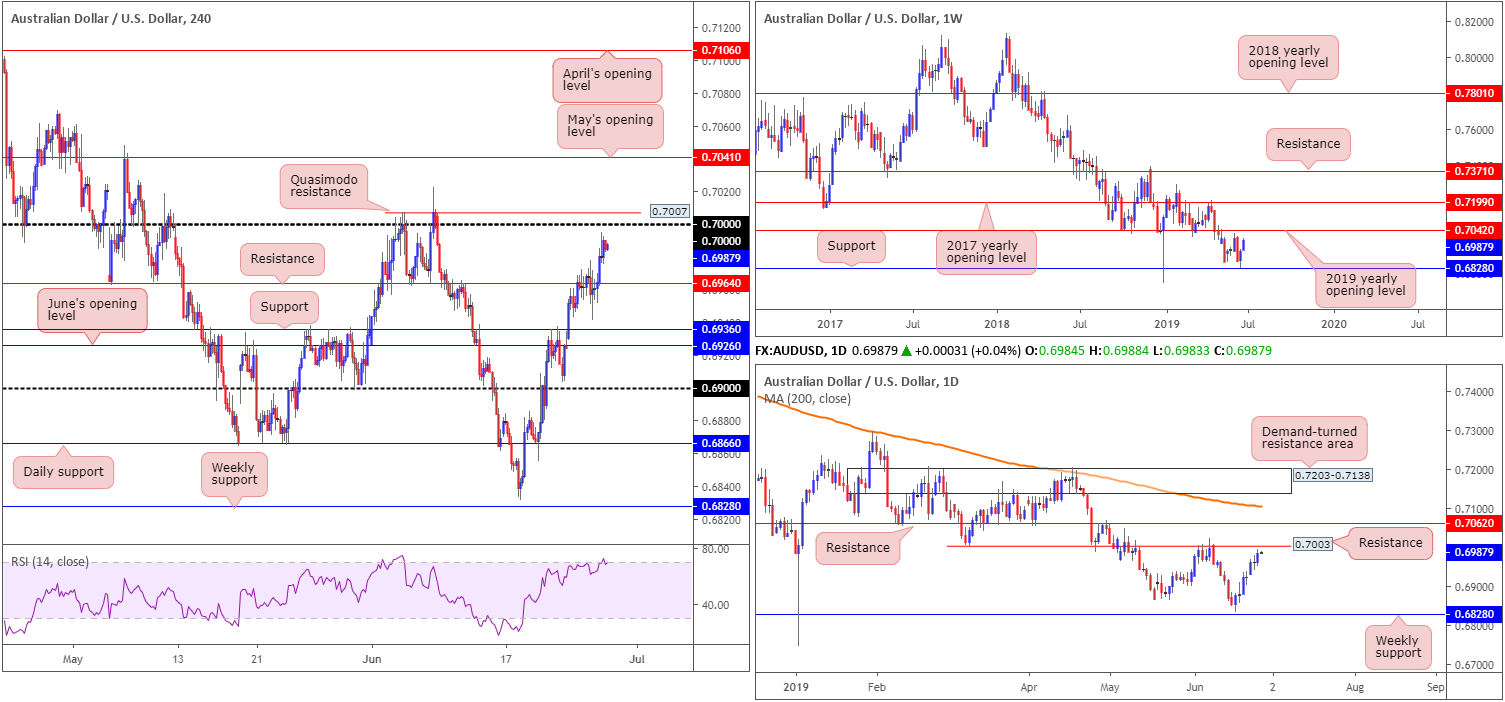Click Resistance callout on the 1W chart

tap(1308, 144)
